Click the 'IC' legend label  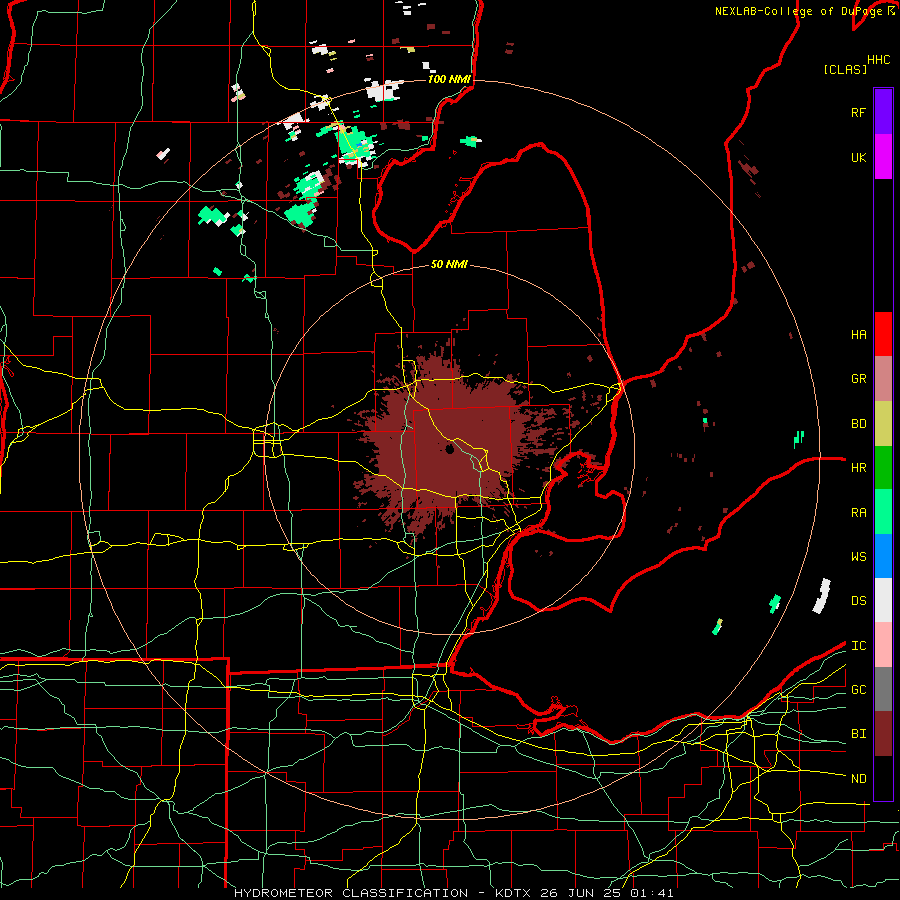pyautogui.click(x=858, y=646)
